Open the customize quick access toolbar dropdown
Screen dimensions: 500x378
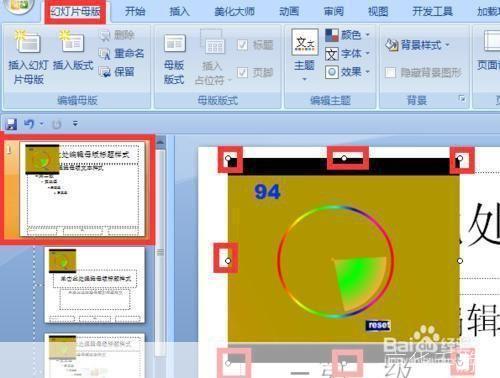(x=75, y=124)
